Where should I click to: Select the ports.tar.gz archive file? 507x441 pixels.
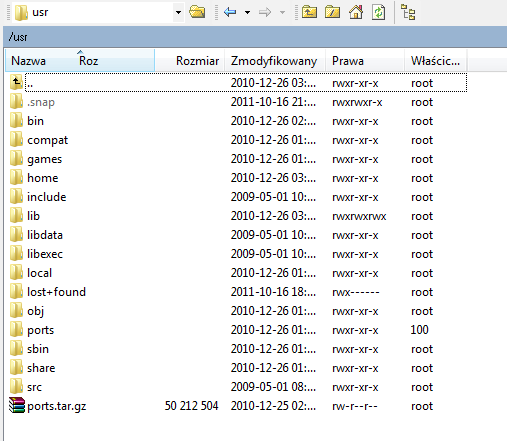pos(57,406)
